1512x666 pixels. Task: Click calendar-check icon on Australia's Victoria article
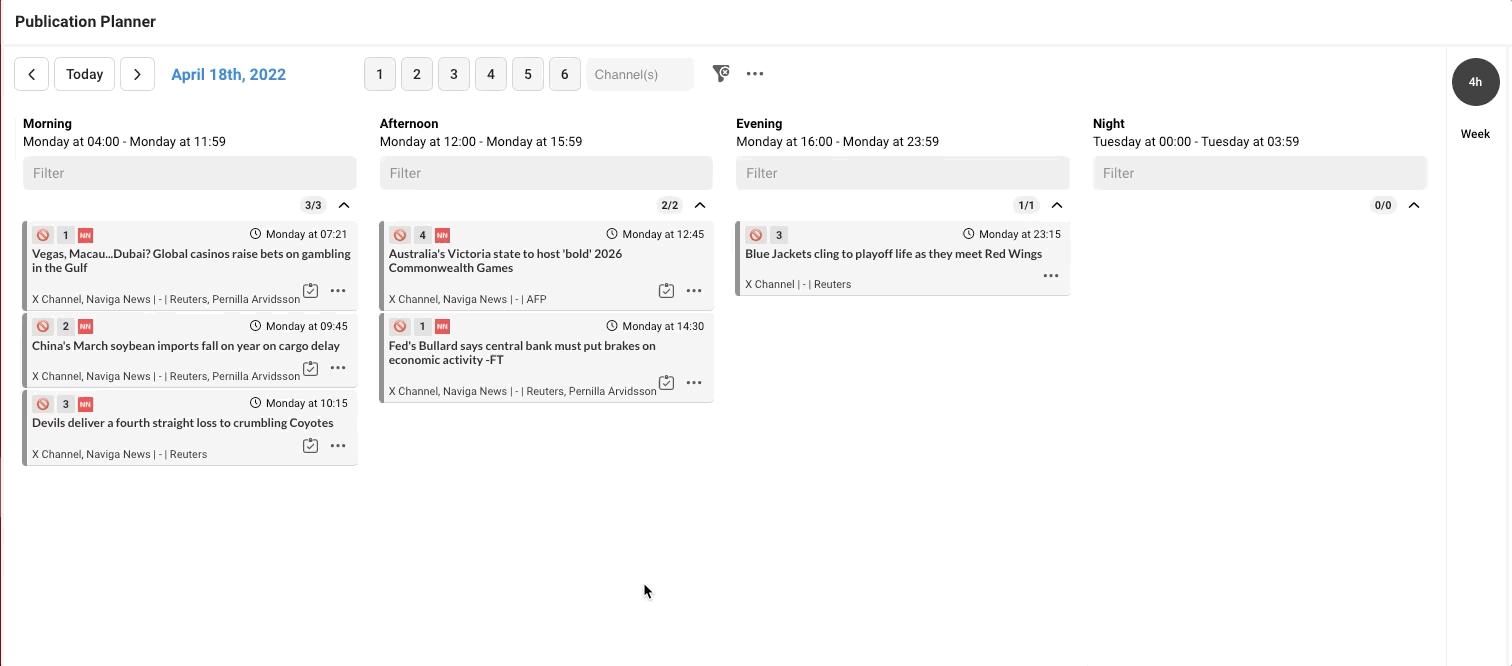666,291
